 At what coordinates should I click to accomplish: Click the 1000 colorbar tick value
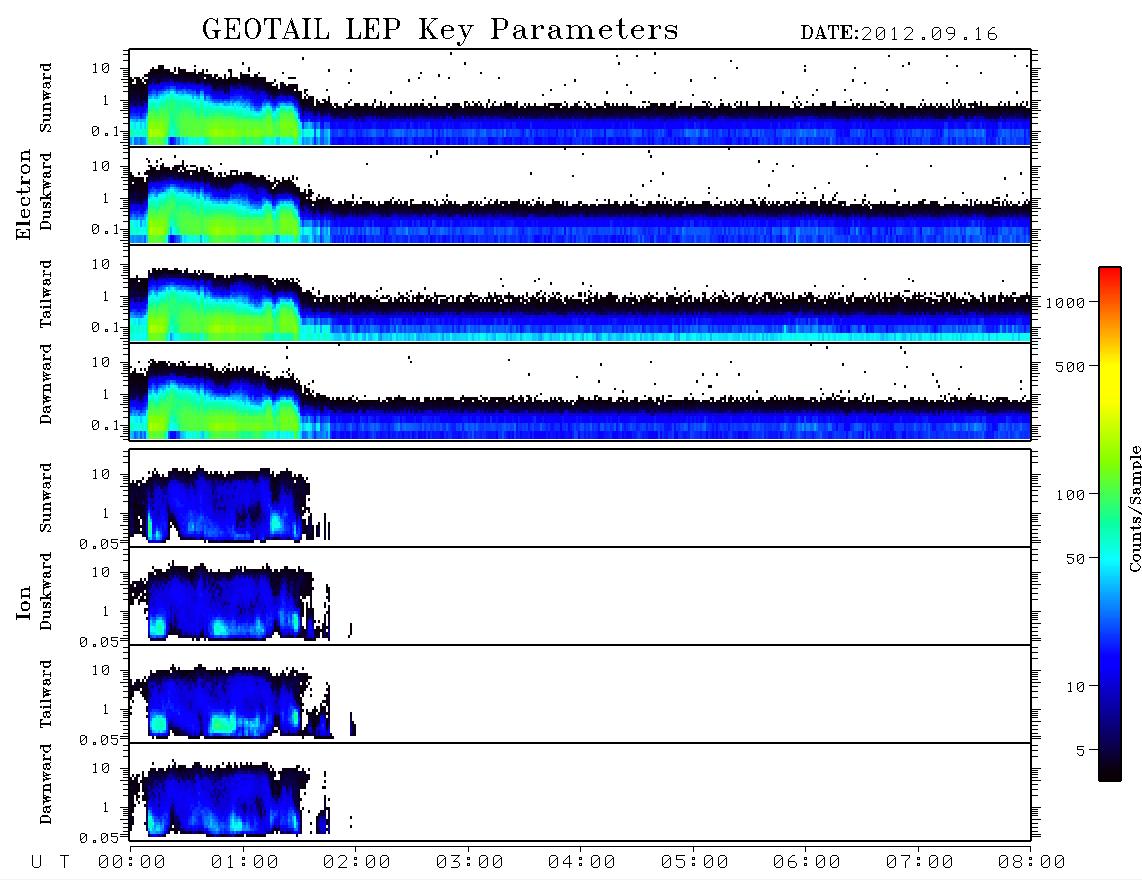click(1065, 303)
